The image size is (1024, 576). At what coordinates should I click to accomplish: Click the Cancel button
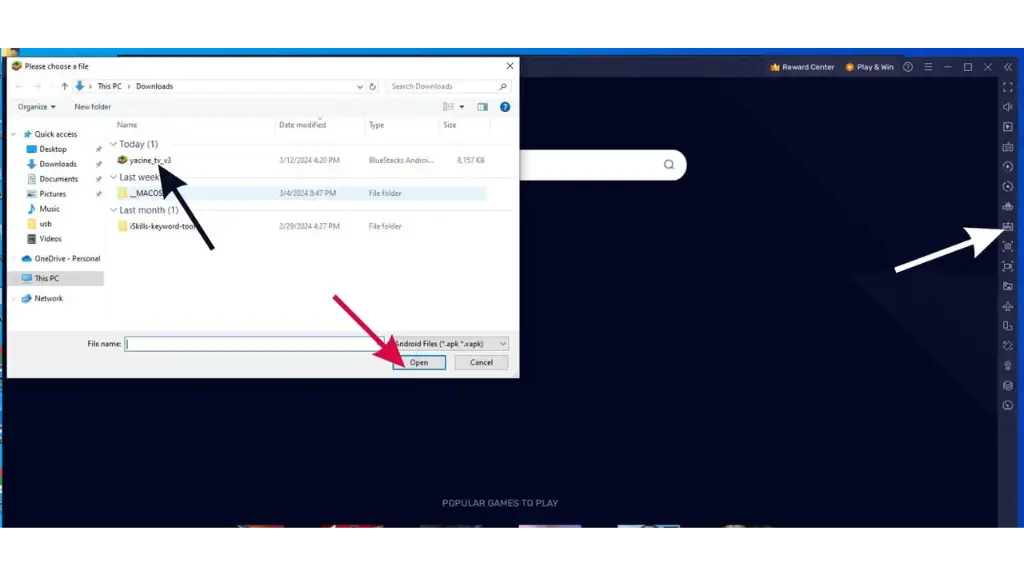481,362
